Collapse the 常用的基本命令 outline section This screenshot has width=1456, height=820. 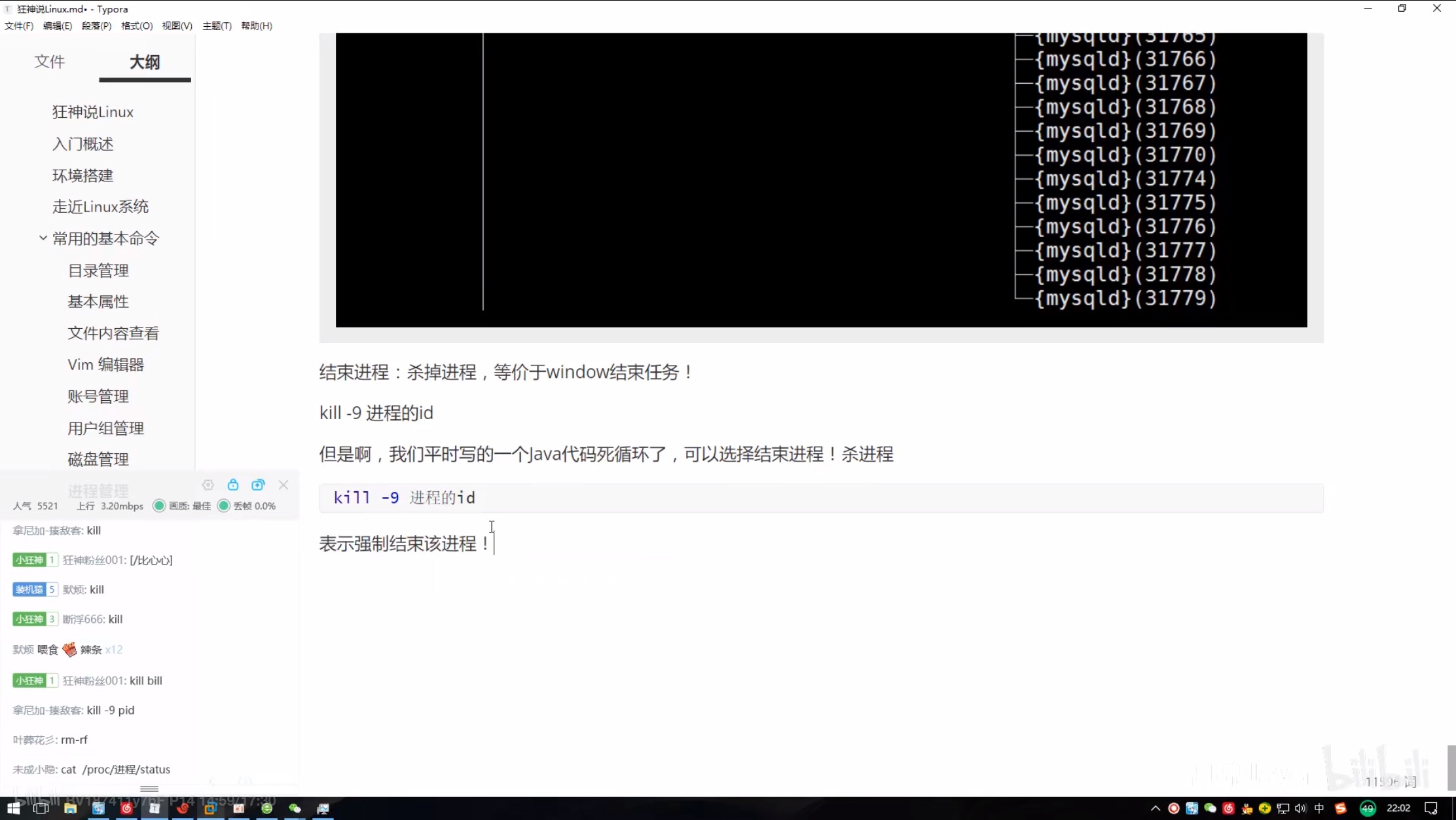tap(43, 238)
